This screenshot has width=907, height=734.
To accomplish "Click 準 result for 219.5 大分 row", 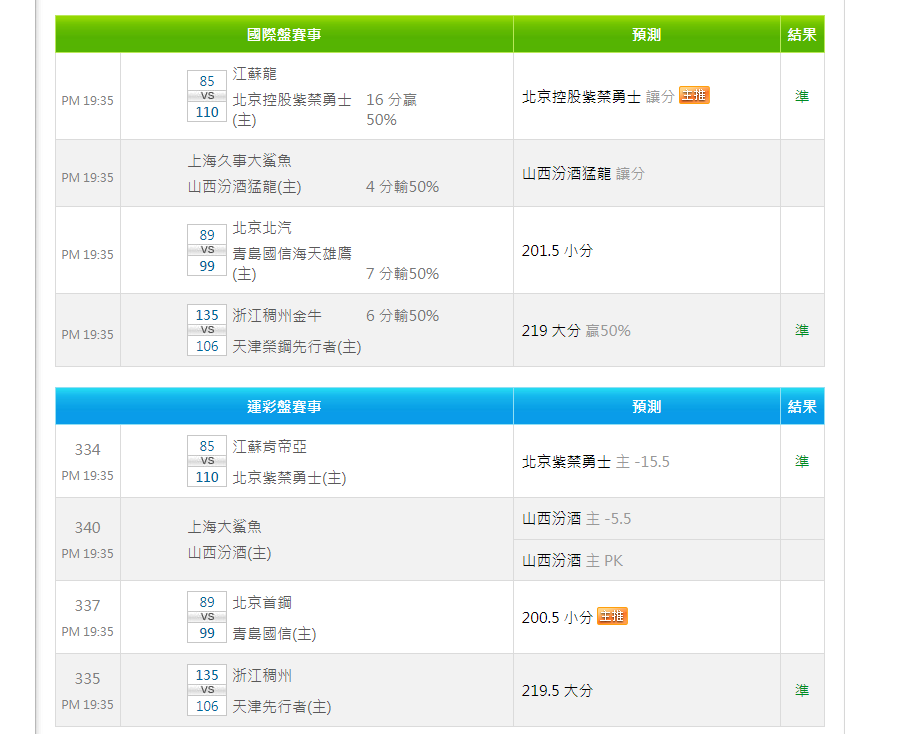I will coord(802,690).
